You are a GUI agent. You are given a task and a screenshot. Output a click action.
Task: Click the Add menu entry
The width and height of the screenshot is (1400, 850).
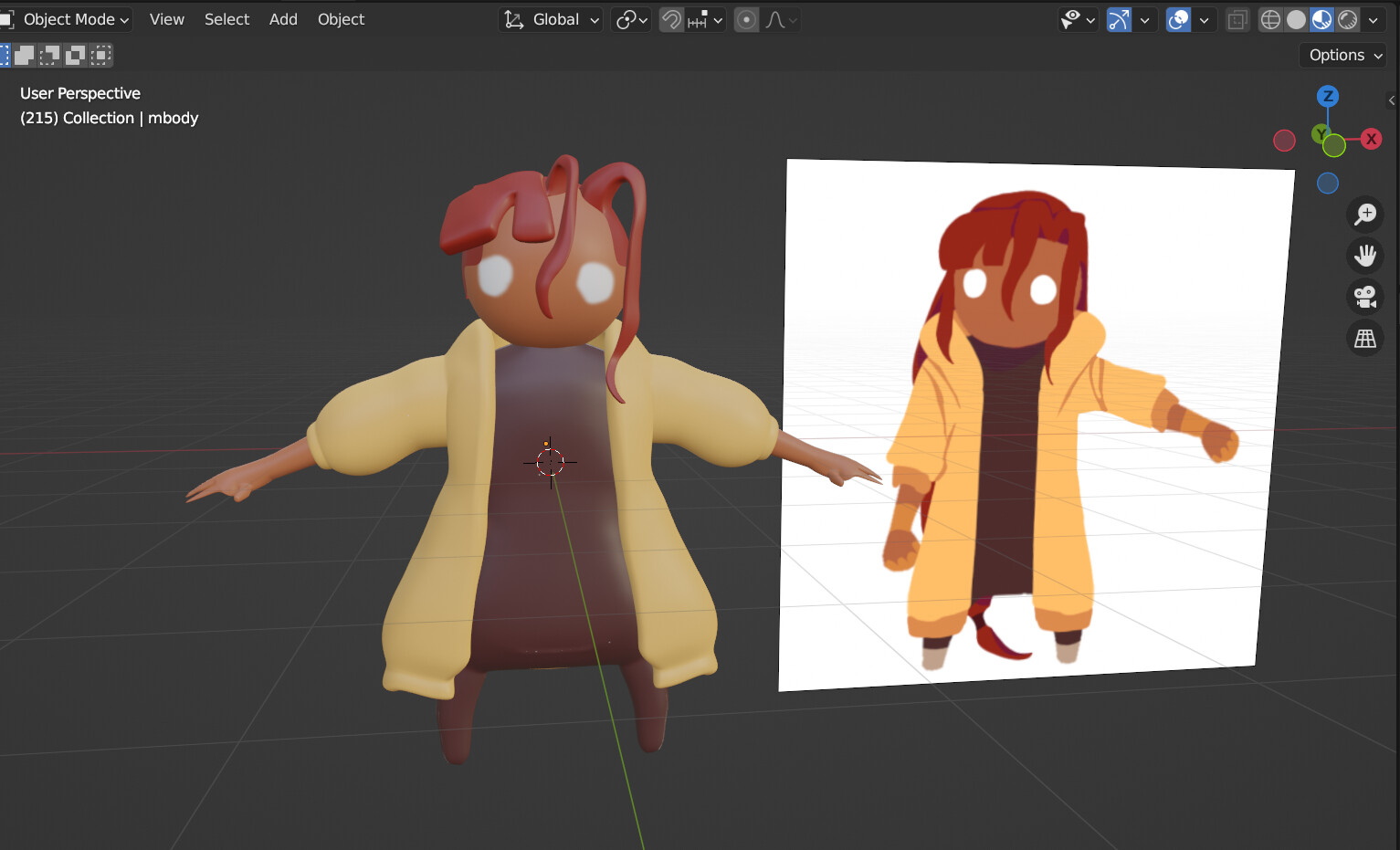pyautogui.click(x=283, y=19)
